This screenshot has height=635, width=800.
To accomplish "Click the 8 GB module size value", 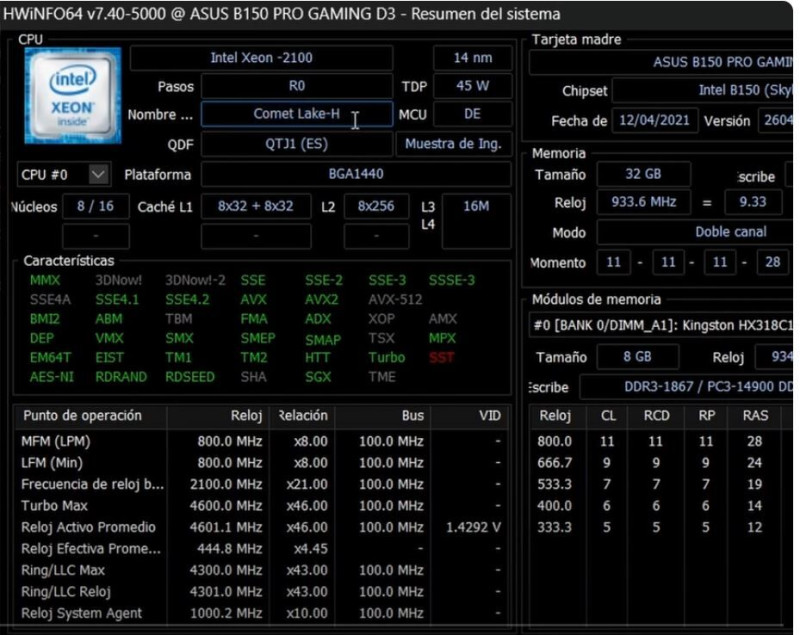I will [637, 357].
